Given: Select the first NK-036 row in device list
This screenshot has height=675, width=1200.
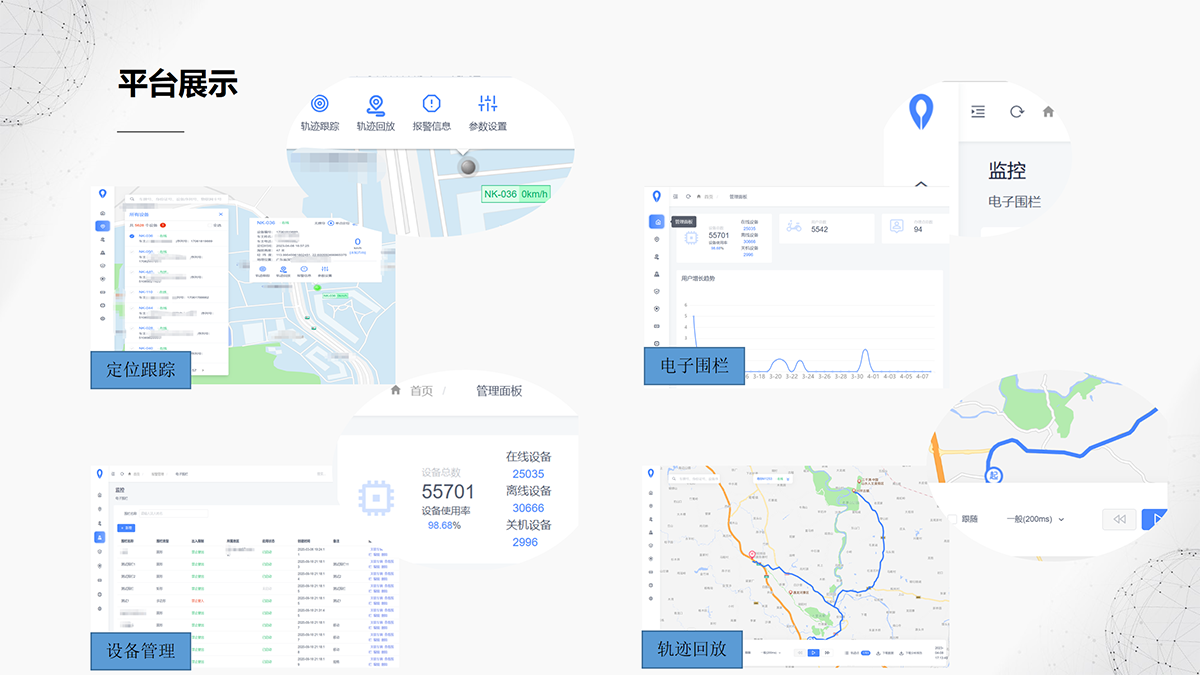Looking at the screenshot, I should [x=175, y=240].
